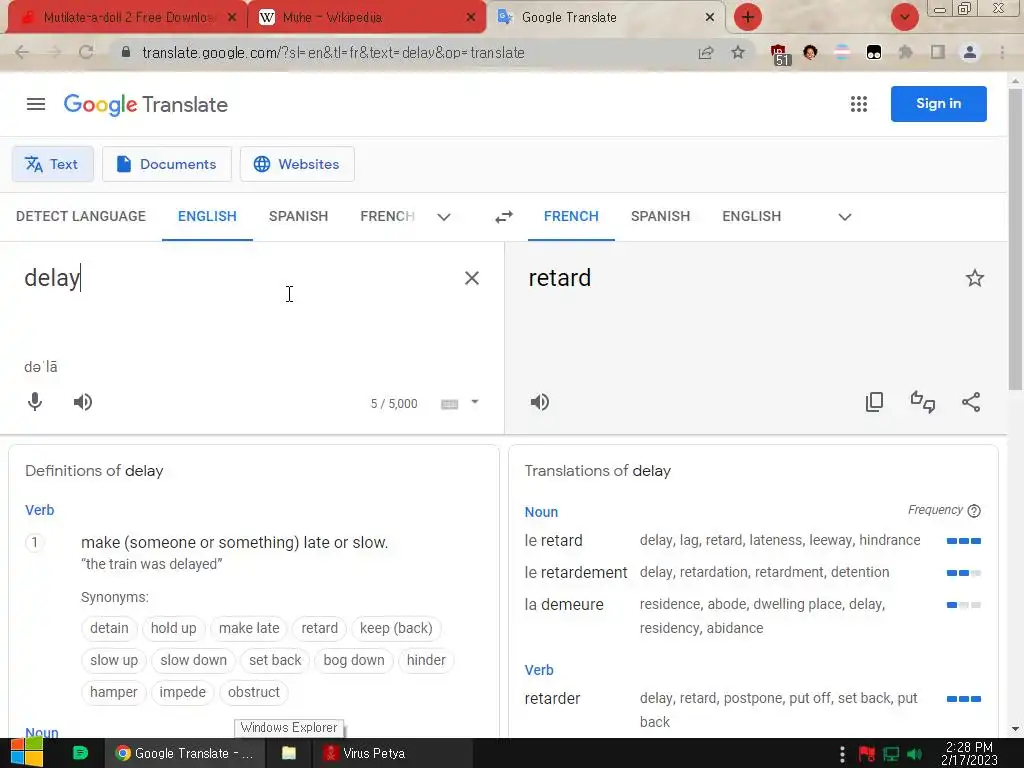Copy the translation to clipboard
Image resolution: width=1024 pixels, height=768 pixels.
click(874, 402)
